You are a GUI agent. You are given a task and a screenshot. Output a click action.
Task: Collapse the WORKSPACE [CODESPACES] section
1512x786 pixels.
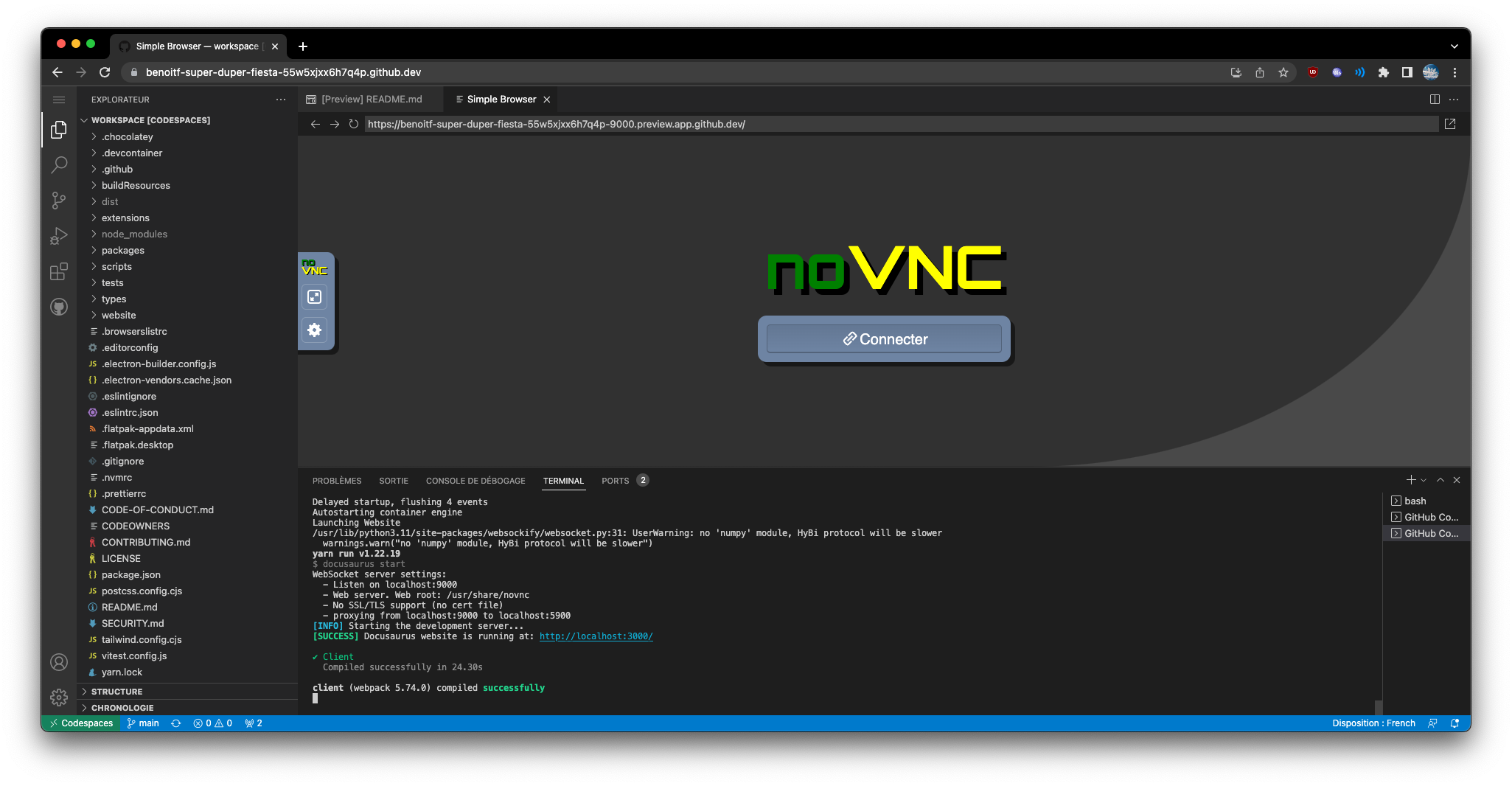83,119
